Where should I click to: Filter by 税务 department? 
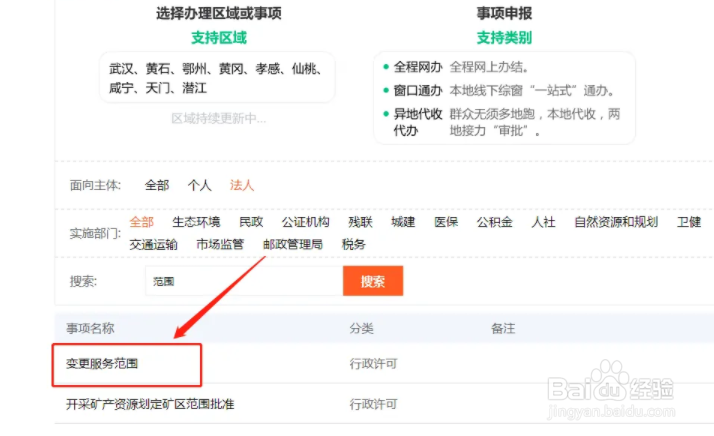[x=354, y=245]
